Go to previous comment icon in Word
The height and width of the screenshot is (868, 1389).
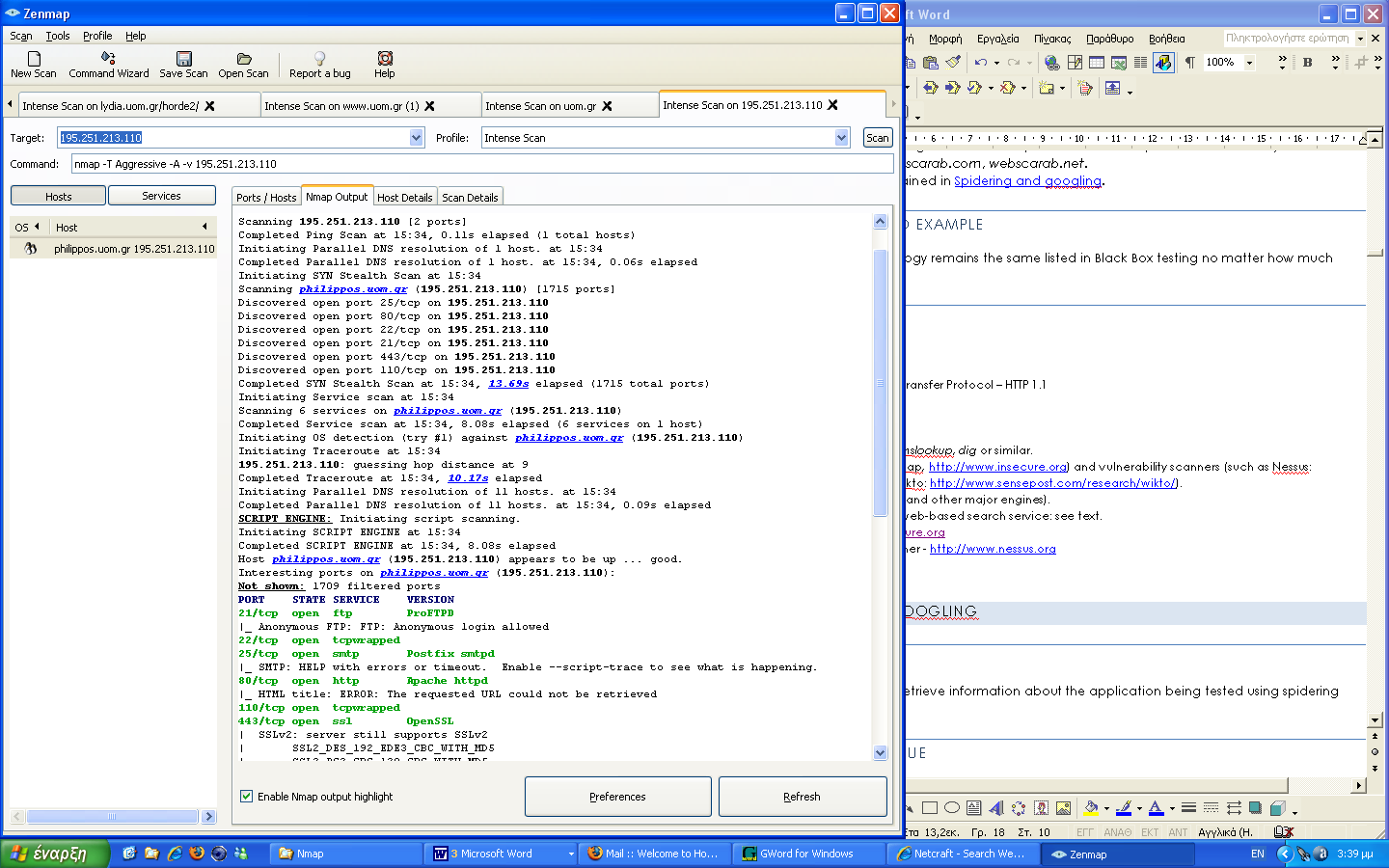[x=931, y=88]
